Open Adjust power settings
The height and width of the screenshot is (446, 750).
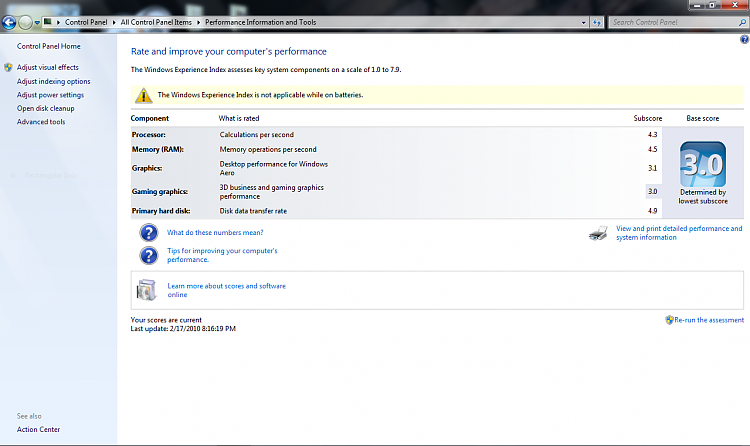(x=50, y=95)
